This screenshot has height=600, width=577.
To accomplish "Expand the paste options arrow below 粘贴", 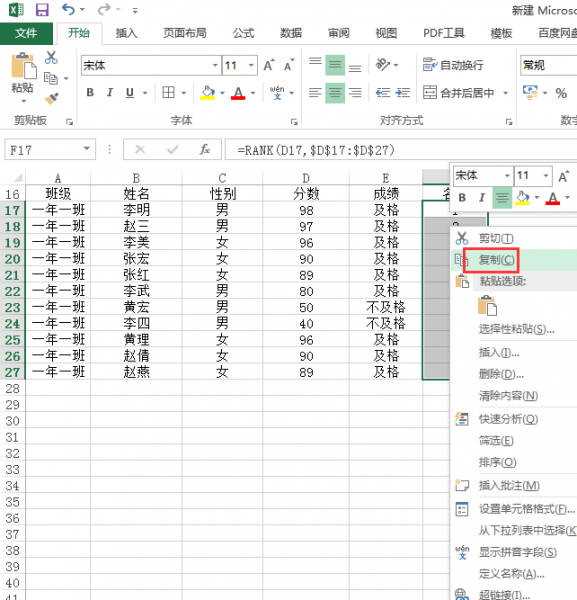I will 23,101.
